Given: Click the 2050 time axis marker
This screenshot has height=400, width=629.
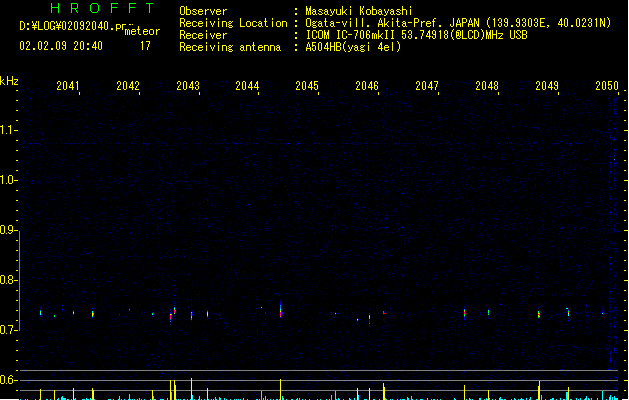Looking at the screenshot, I should point(607,86).
